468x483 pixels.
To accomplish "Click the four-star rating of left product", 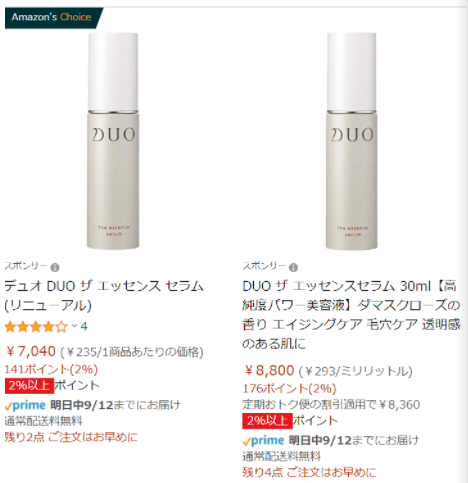I will tap(36, 327).
